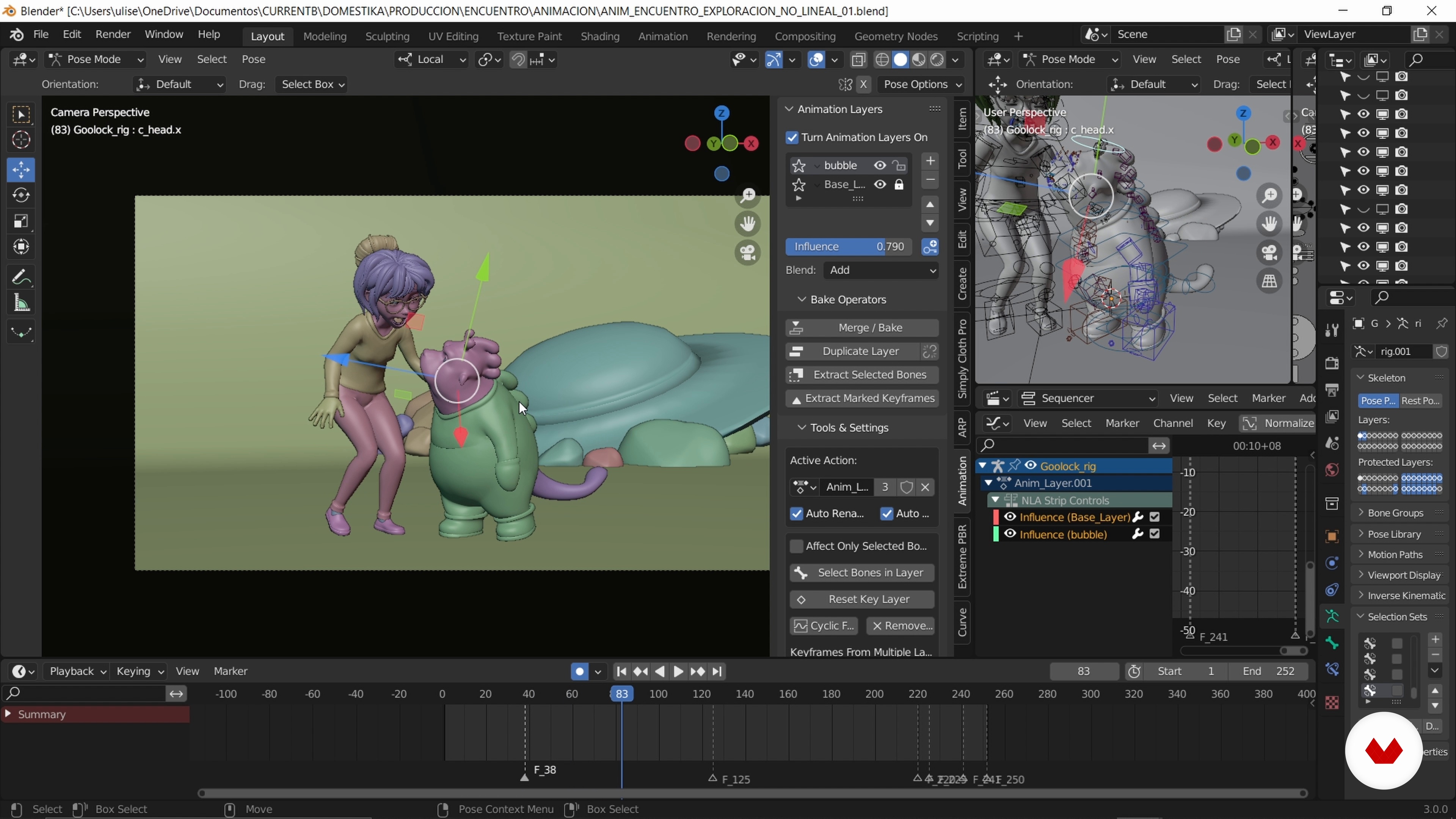The height and width of the screenshot is (819, 1456).
Task: Switch to wireframe shading mode
Action: coord(882,60)
